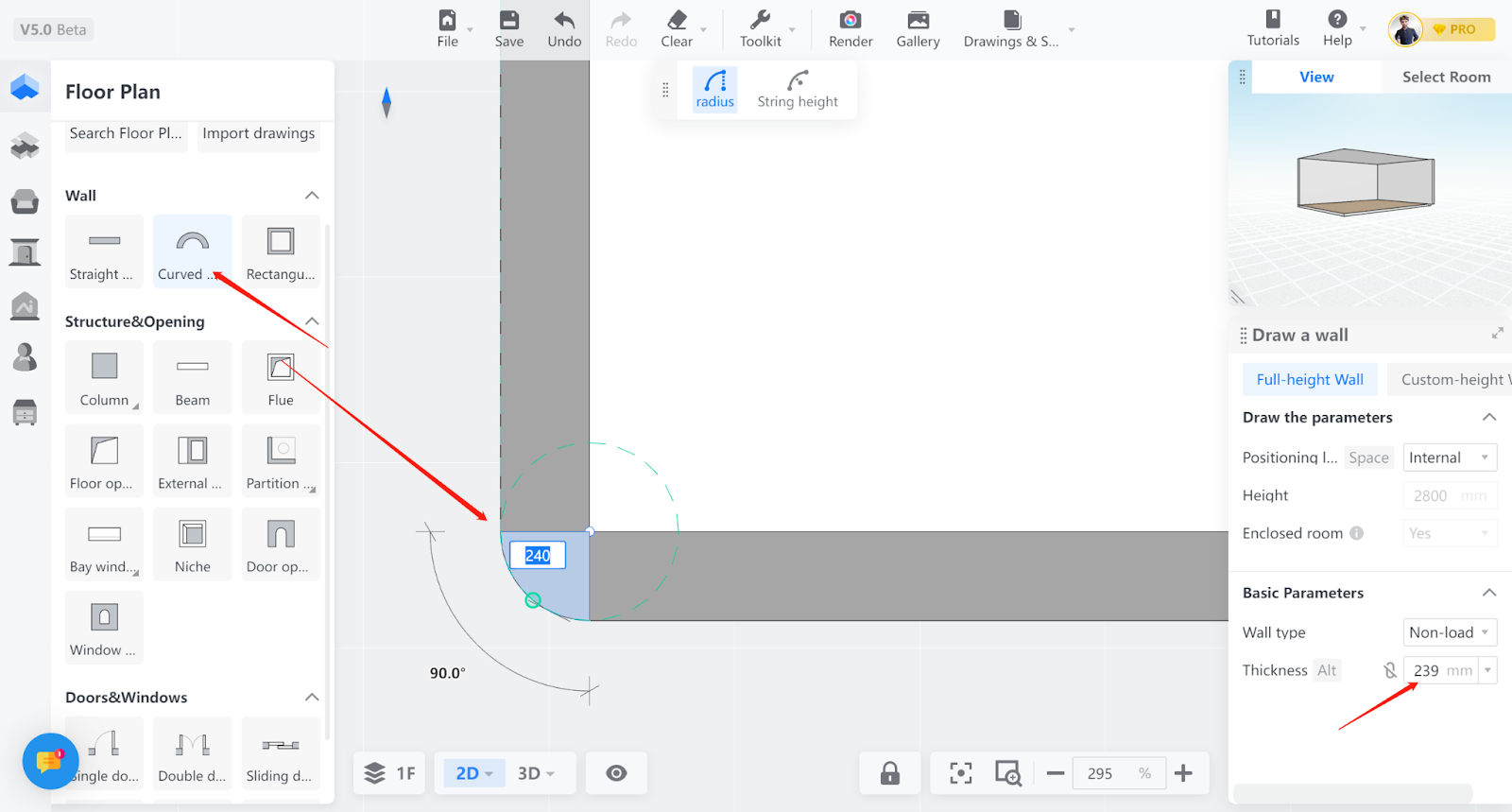The height and width of the screenshot is (812, 1512).
Task: Click the Import drawings button
Action: point(258,133)
